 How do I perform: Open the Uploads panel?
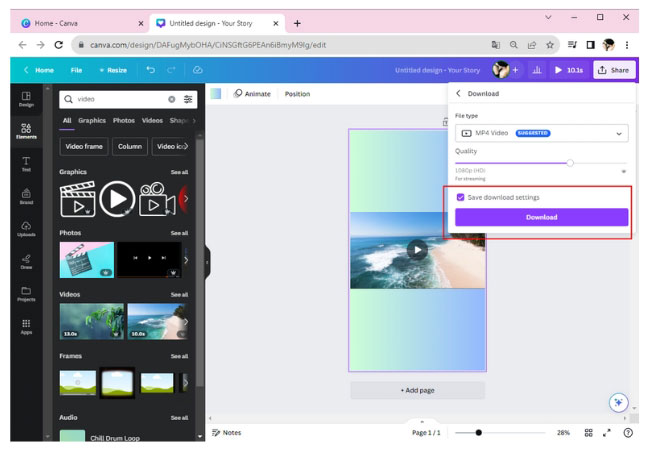26,229
